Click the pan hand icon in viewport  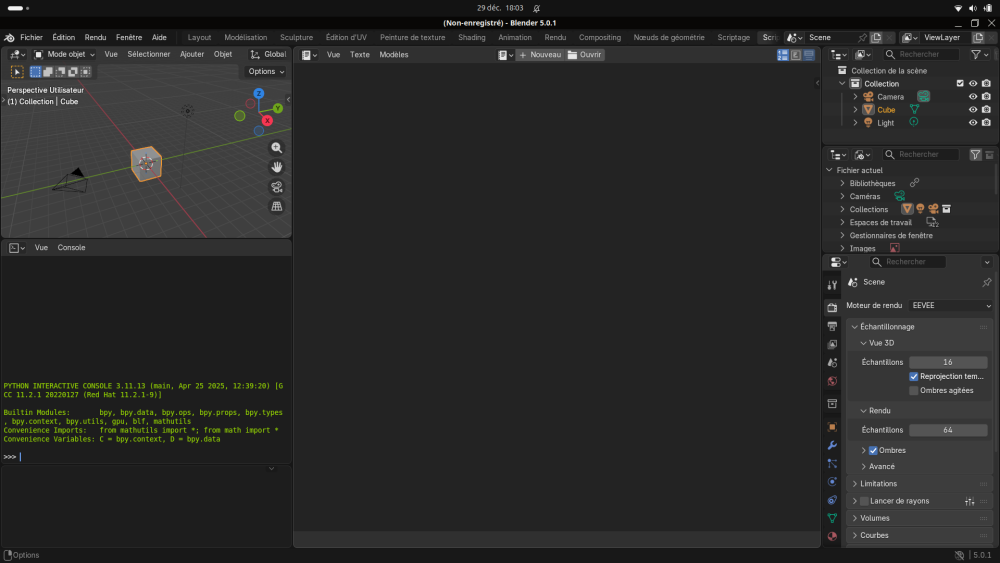(x=277, y=167)
